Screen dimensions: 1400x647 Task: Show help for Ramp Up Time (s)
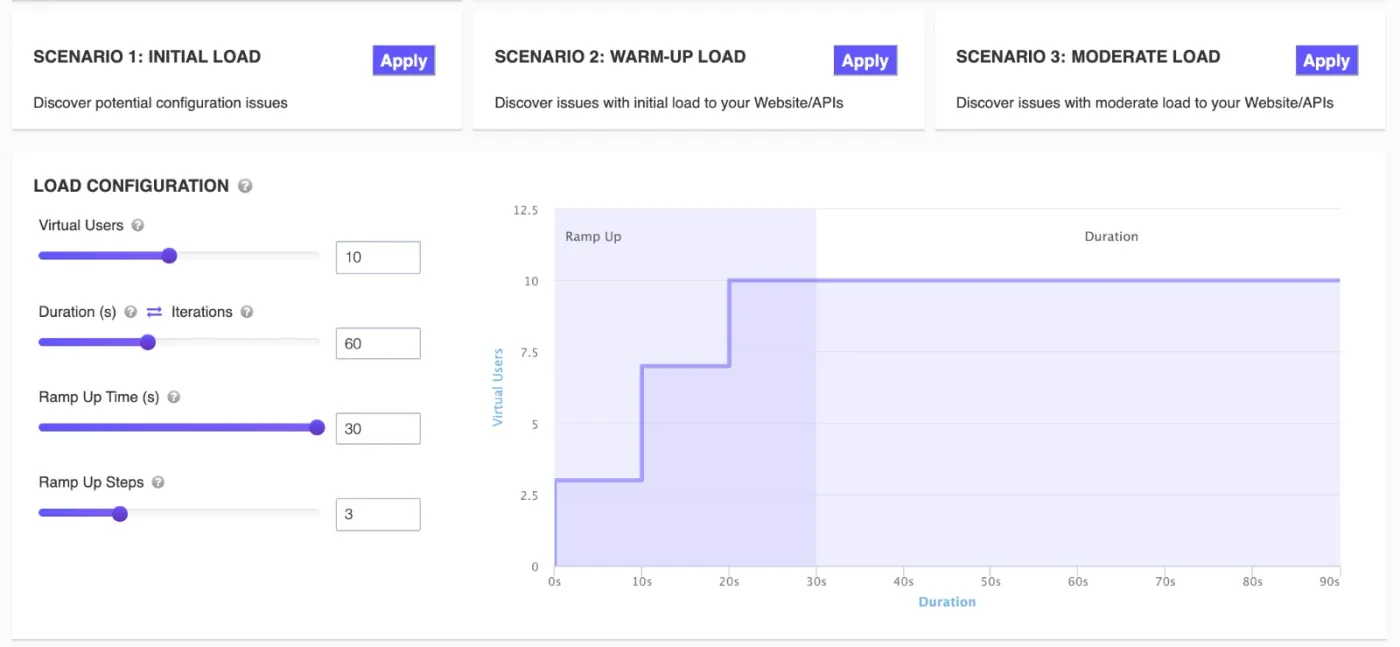174,397
